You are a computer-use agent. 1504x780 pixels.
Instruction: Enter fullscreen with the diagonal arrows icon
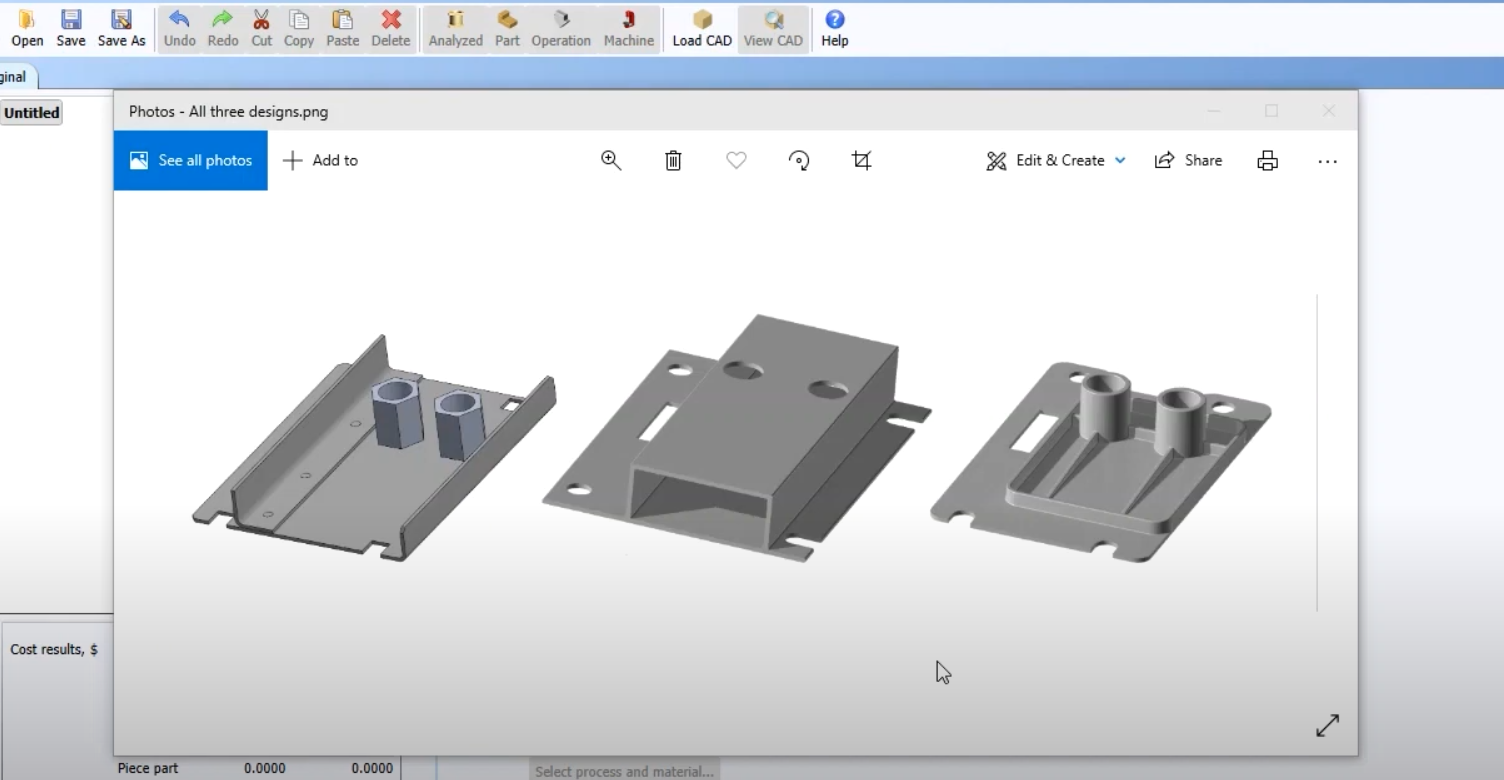pyautogui.click(x=1327, y=725)
